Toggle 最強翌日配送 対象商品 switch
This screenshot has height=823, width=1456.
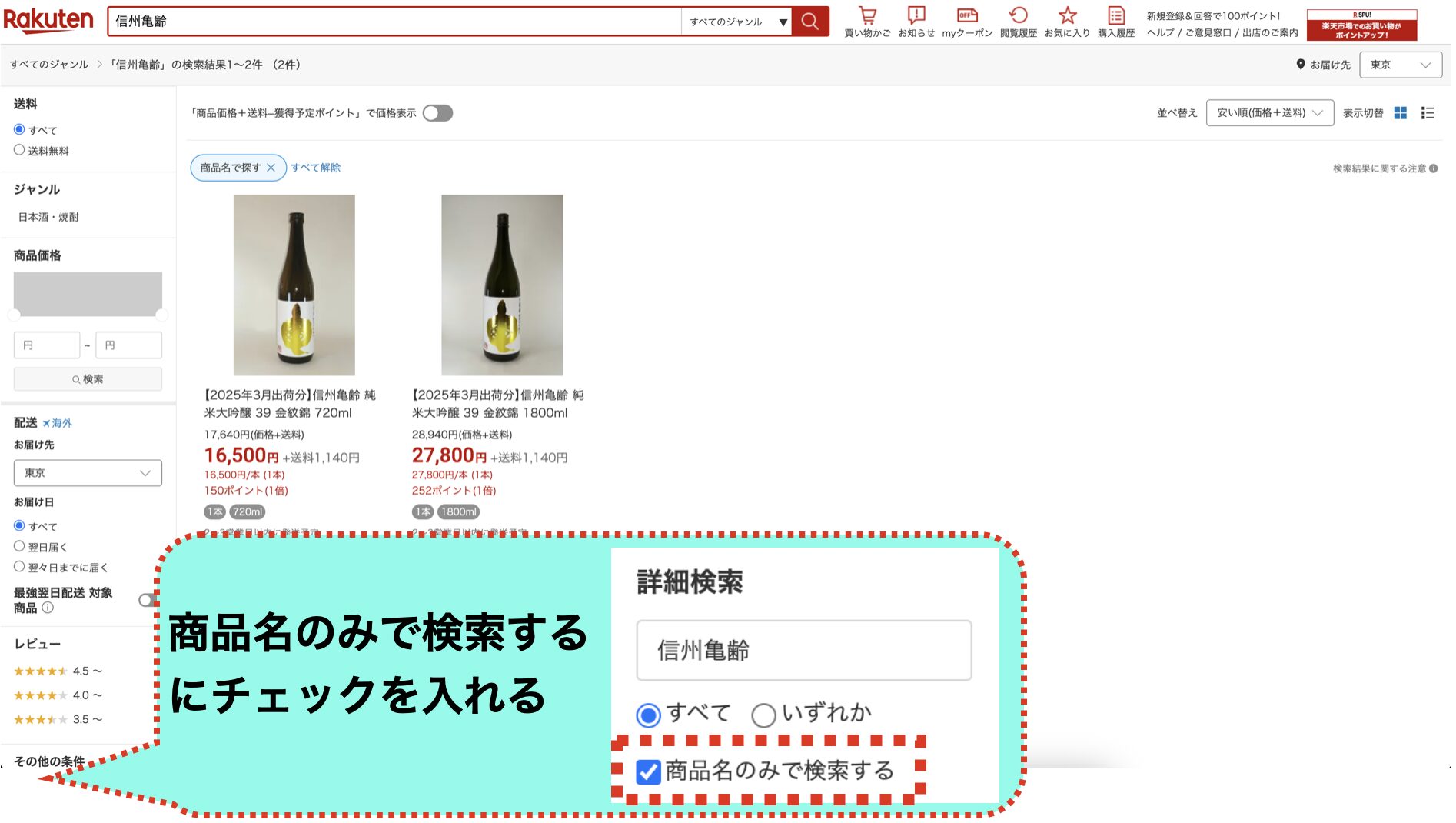tap(149, 600)
